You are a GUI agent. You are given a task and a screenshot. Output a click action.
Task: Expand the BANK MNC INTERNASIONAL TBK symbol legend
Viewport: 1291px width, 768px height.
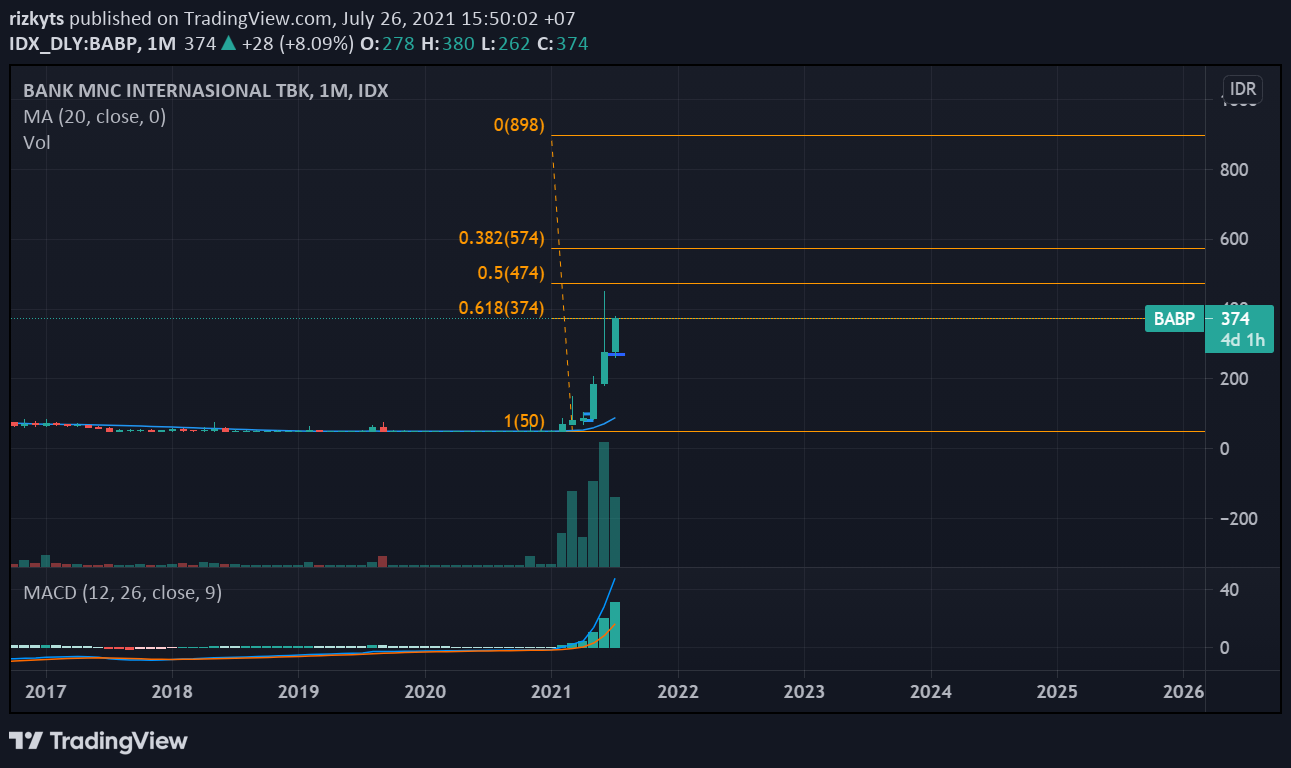point(206,90)
